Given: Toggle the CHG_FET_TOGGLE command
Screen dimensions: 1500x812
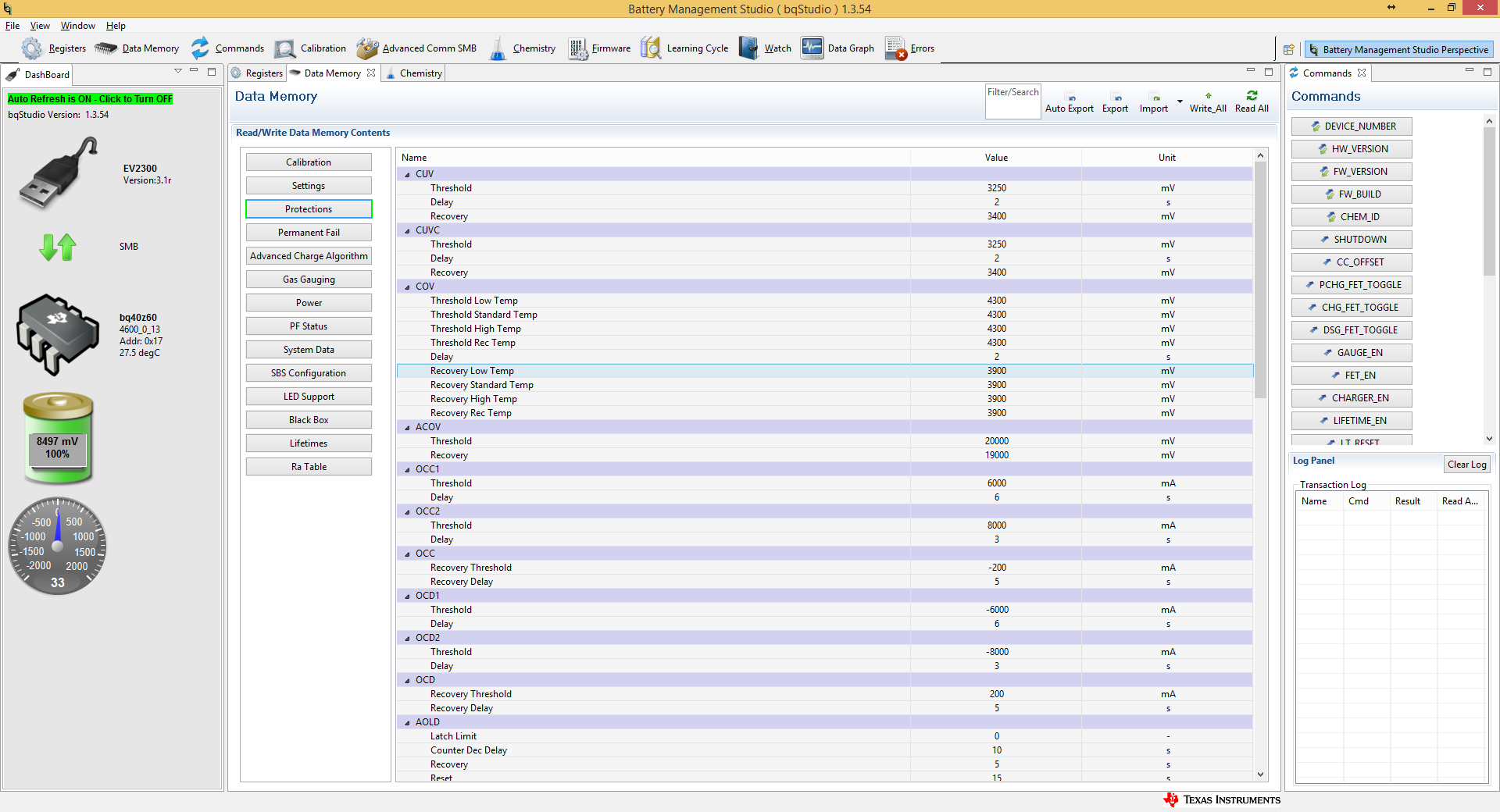Looking at the screenshot, I should 1352,308.
